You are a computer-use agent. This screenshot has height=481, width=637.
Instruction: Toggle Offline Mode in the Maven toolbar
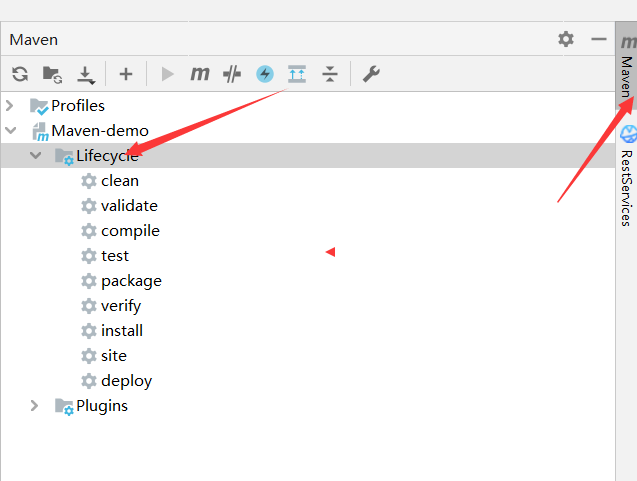click(x=232, y=74)
